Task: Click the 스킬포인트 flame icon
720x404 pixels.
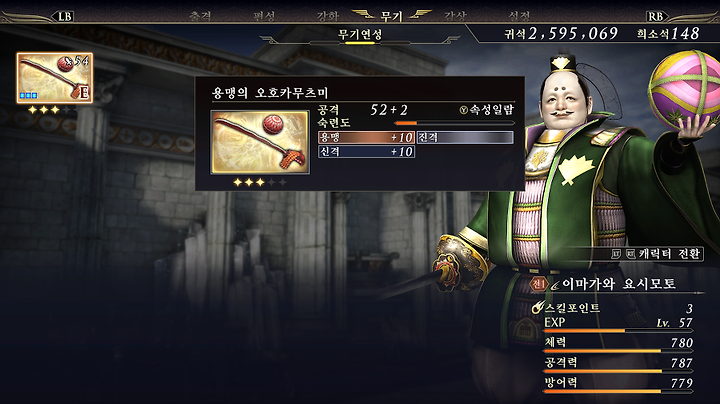Action: click(x=537, y=308)
